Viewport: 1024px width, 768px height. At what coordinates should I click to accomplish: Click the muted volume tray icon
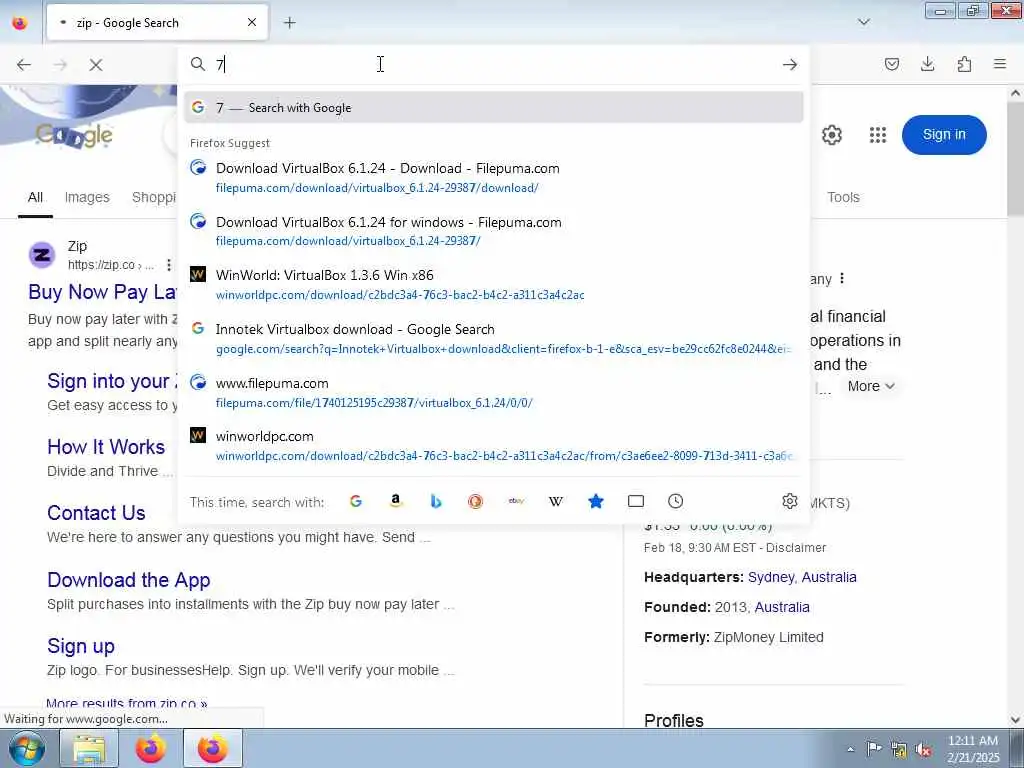click(x=923, y=750)
